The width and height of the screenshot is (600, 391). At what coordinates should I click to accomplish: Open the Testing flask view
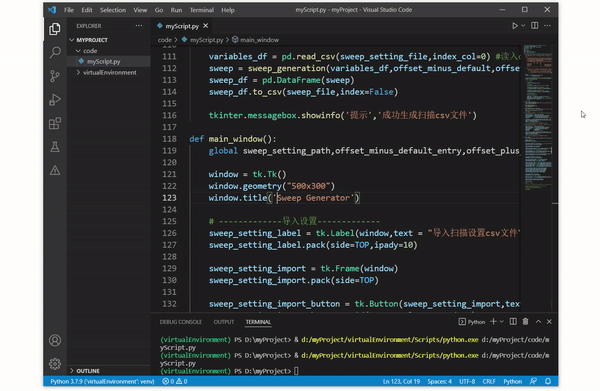[55, 147]
